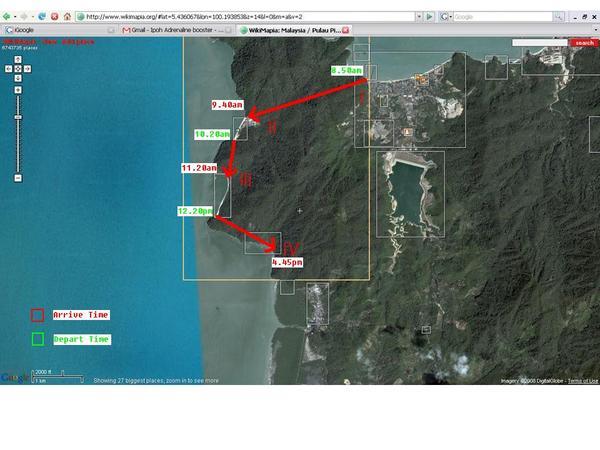The image size is (600, 450).
Task: Click the Google search engine icon
Action: point(444,16)
